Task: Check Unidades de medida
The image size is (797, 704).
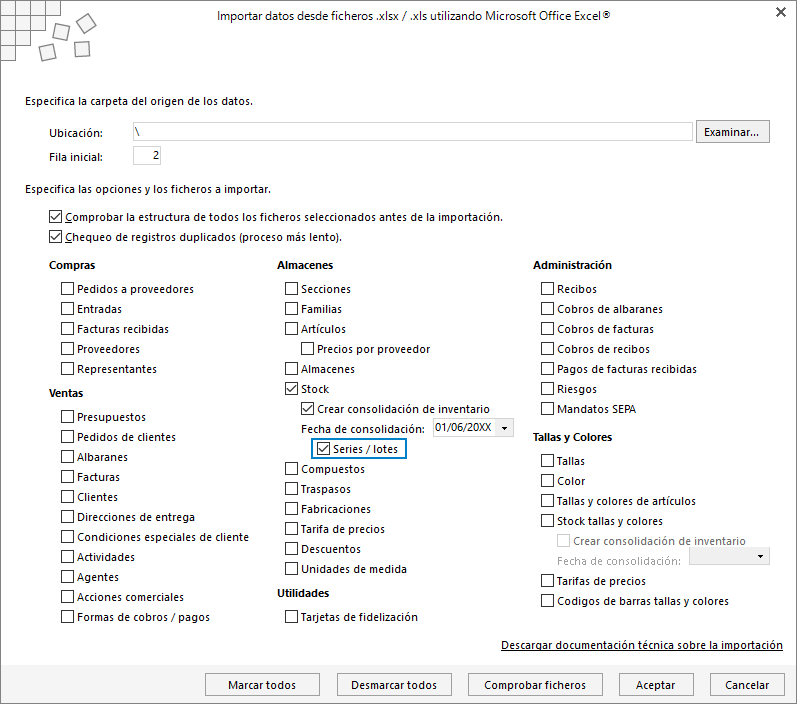Action: tap(292, 569)
